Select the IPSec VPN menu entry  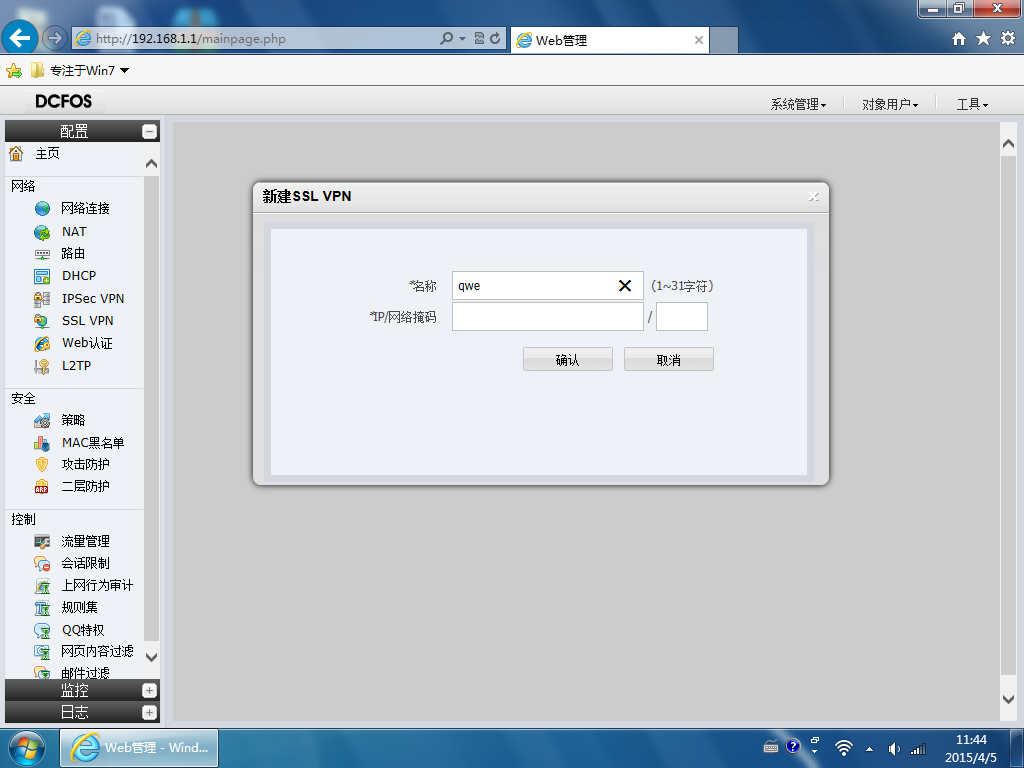coord(93,298)
